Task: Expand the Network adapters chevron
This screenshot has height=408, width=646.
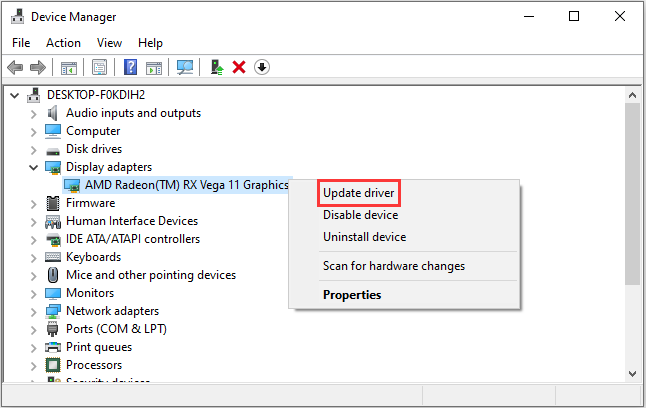Action: (x=34, y=312)
